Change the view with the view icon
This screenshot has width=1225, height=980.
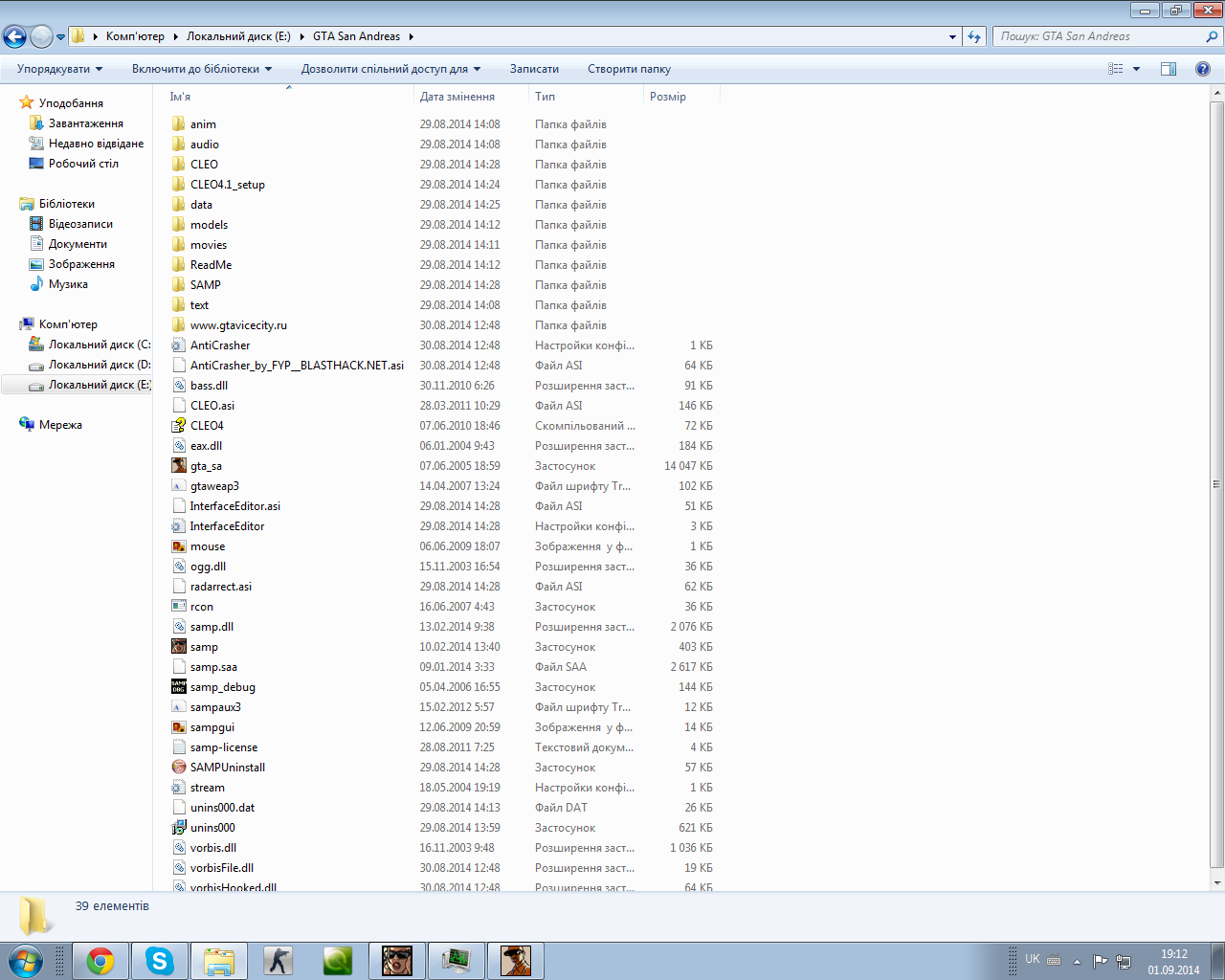[1116, 69]
